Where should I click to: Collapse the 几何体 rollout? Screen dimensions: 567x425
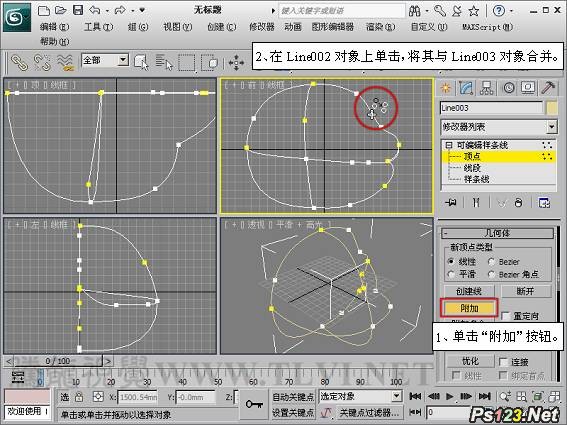click(x=497, y=233)
